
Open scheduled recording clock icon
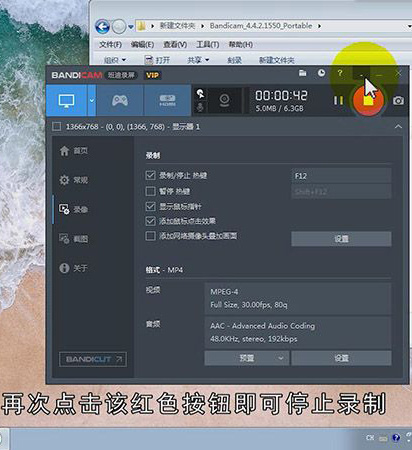click(x=321, y=73)
